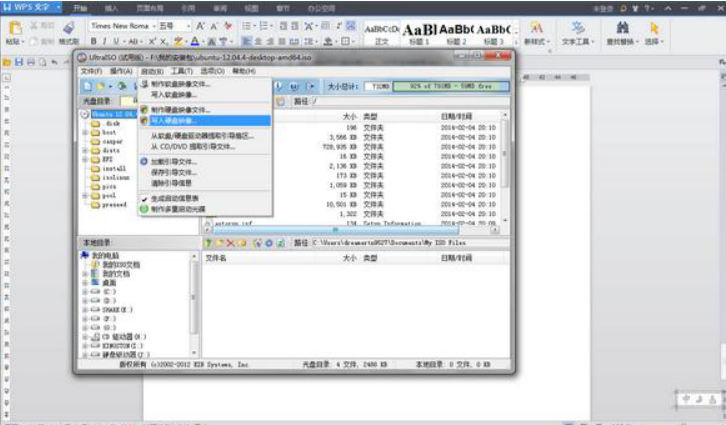
Task: Click the new ISO file toolbar icon
Action: (88, 87)
